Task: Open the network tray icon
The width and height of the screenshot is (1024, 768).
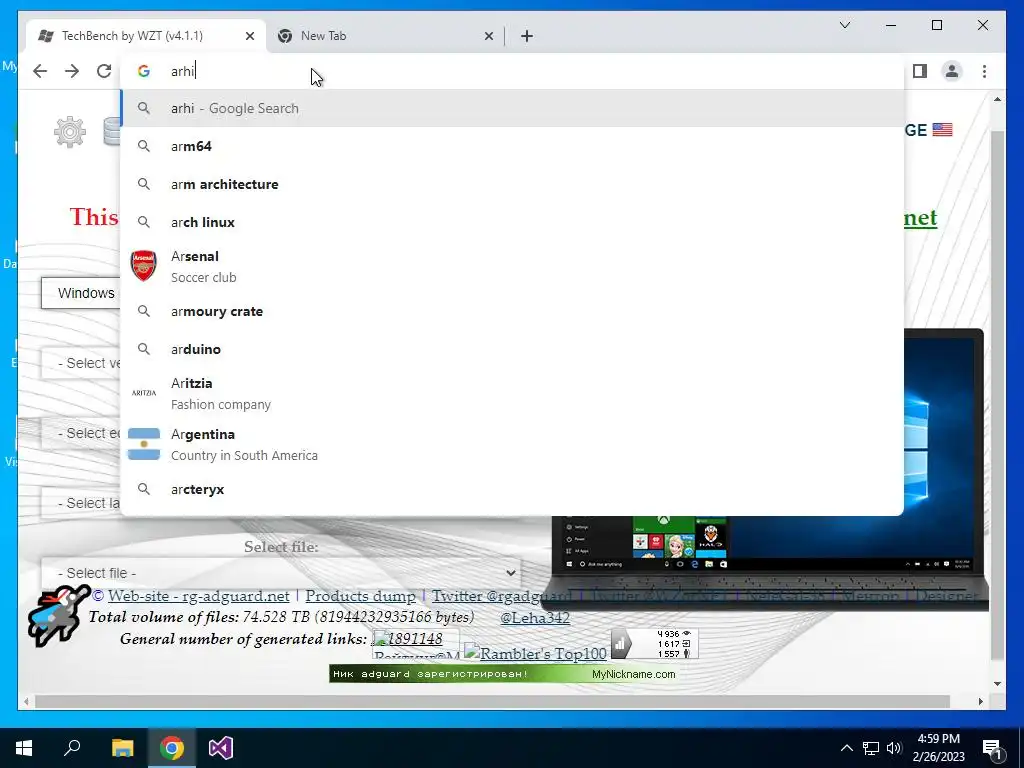Action: 871,748
